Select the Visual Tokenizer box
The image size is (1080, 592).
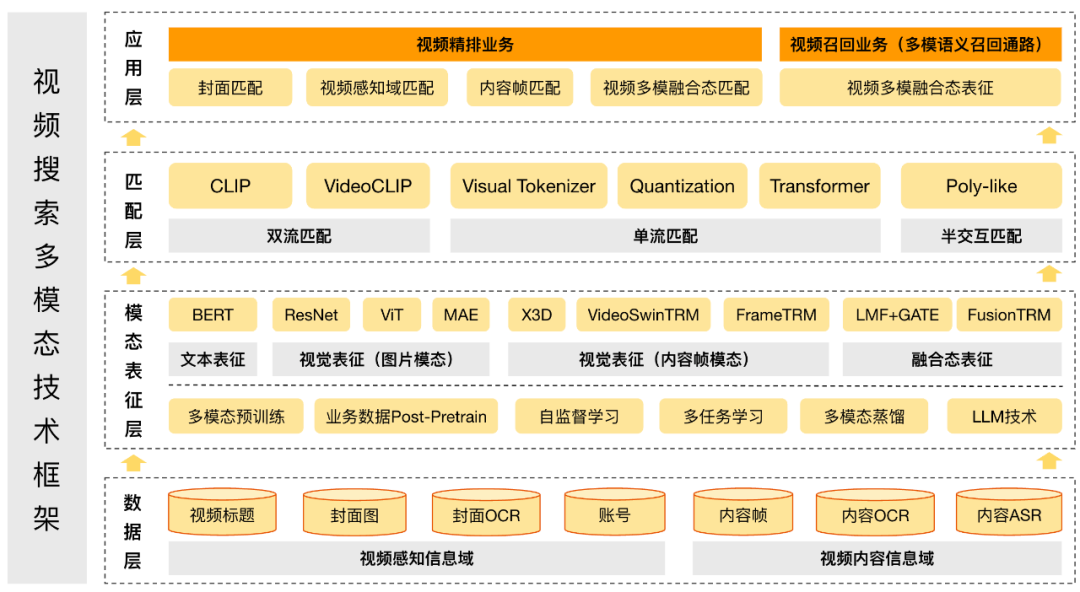coord(529,186)
